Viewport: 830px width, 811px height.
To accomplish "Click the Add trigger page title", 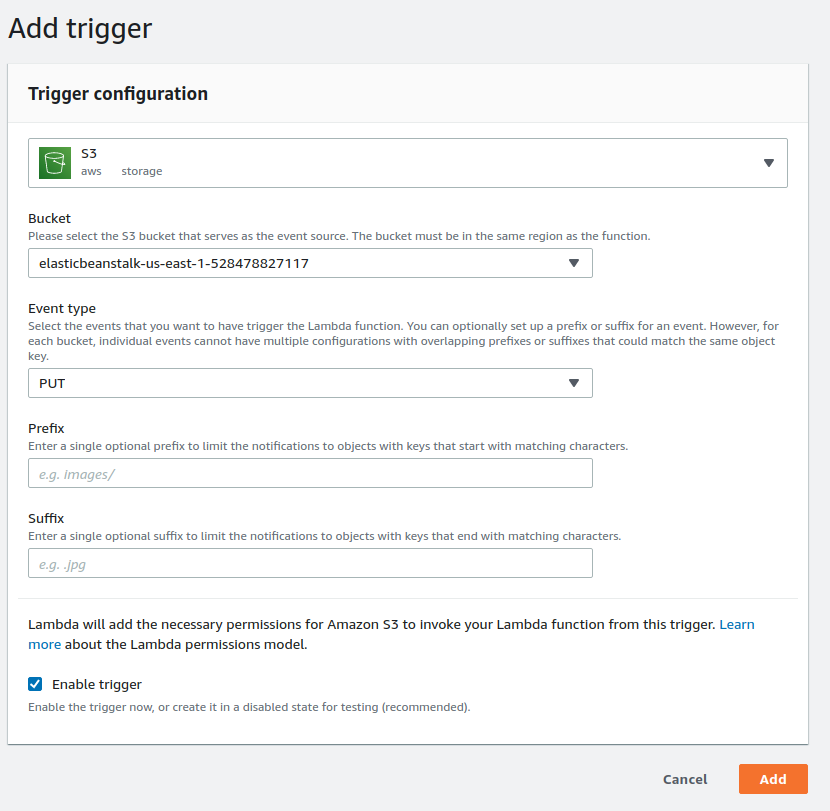I will (80, 28).
